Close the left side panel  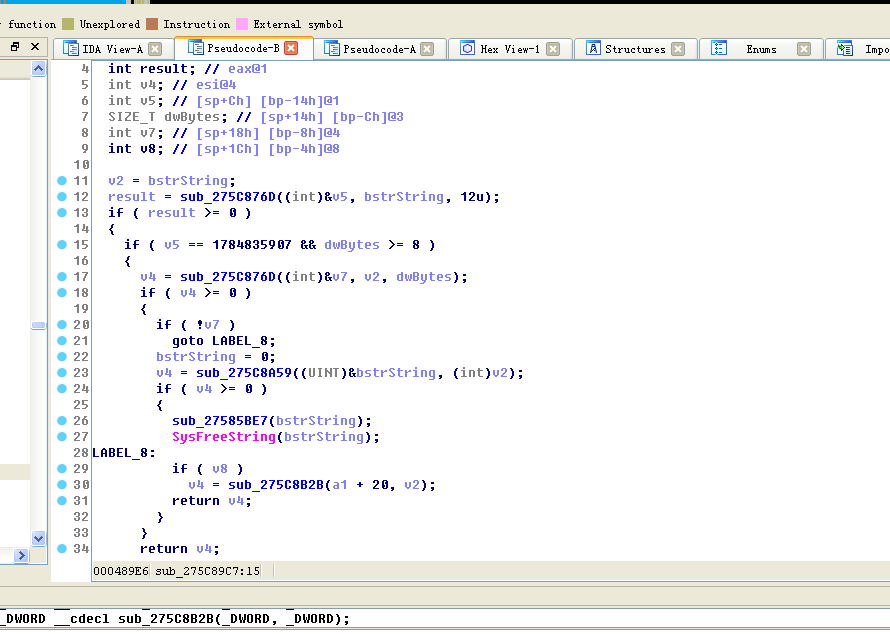pos(35,47)
